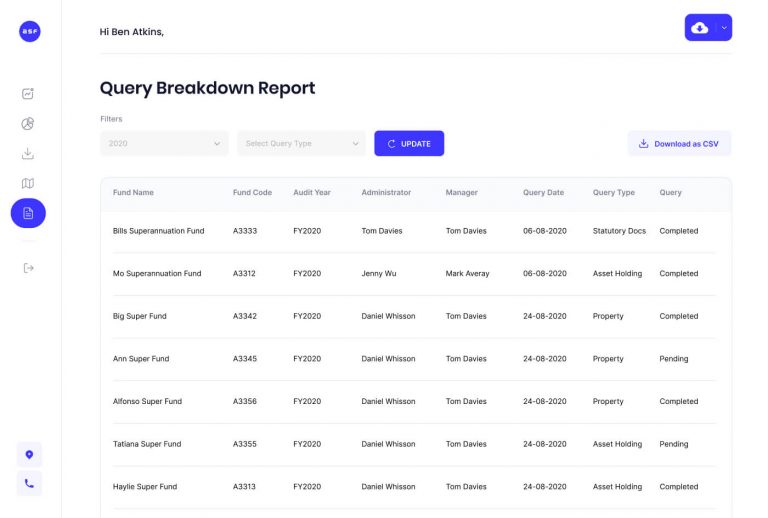Image resolution: width=768 pixels, height=518 pixels.
Task: Open the chart dashboard sidebar icon
Action: click(x=28, y=94)
